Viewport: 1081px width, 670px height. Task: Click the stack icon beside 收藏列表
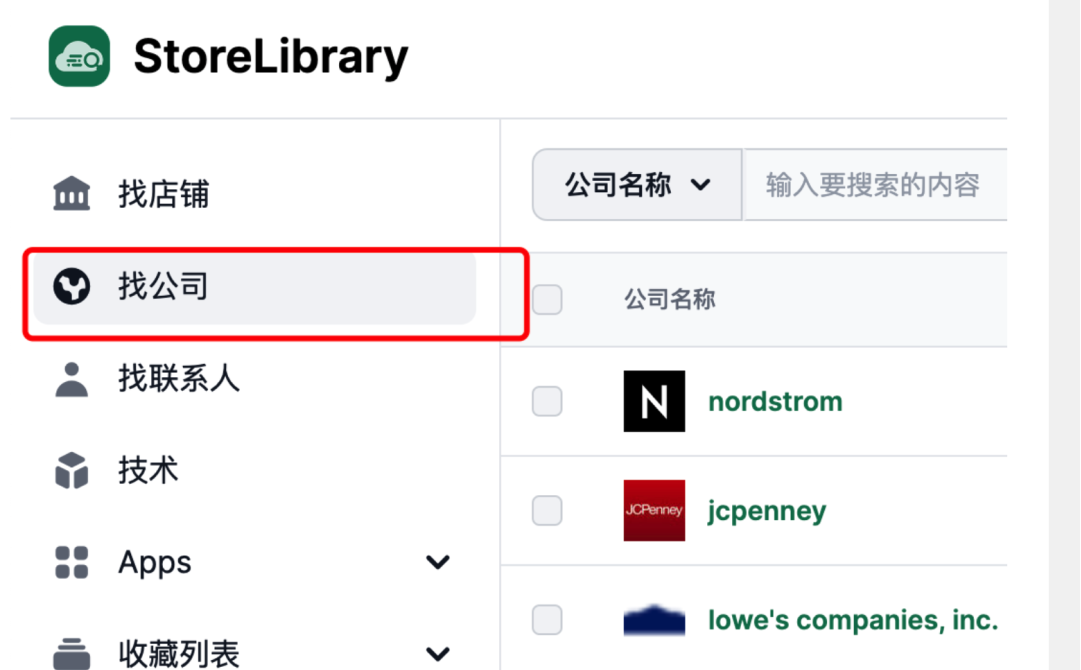coord(72,653)
